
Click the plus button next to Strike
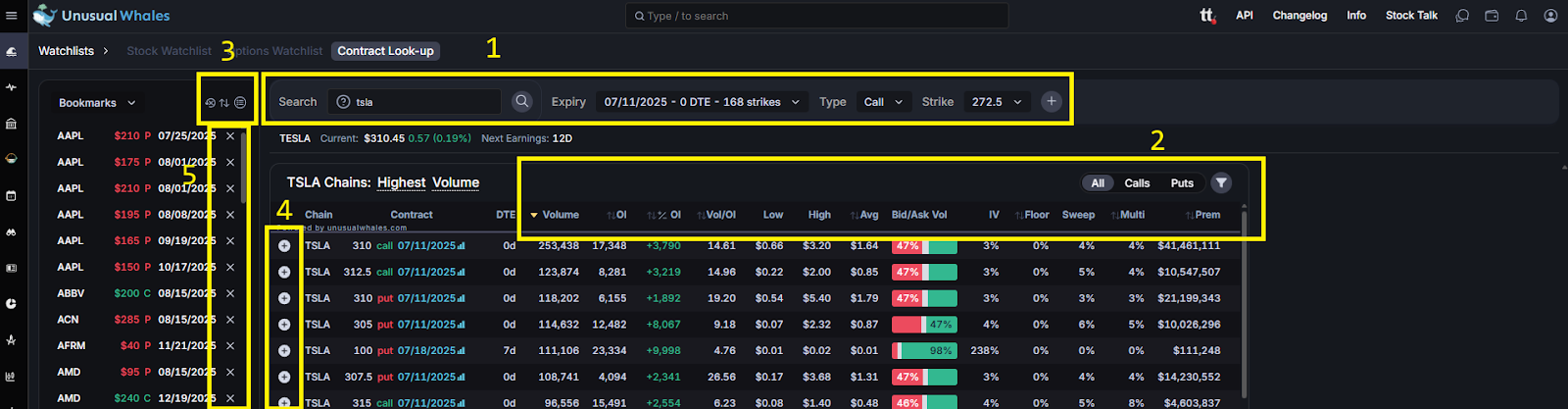click(1051, 101)
